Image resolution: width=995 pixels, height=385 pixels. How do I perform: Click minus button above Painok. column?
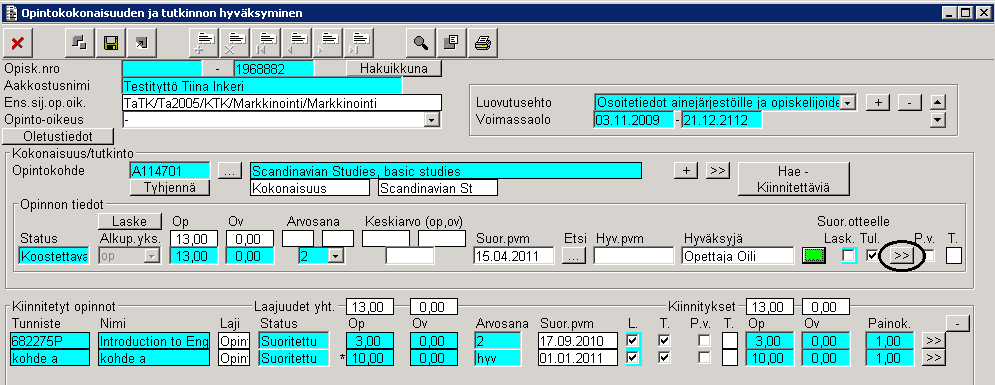958,323
